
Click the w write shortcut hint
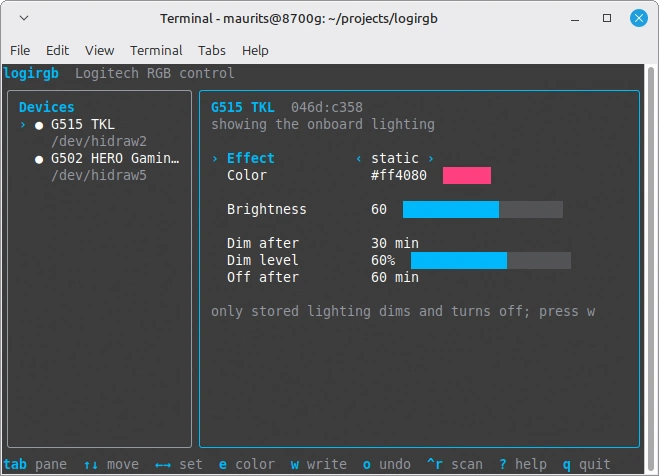(x=319, y=464)
